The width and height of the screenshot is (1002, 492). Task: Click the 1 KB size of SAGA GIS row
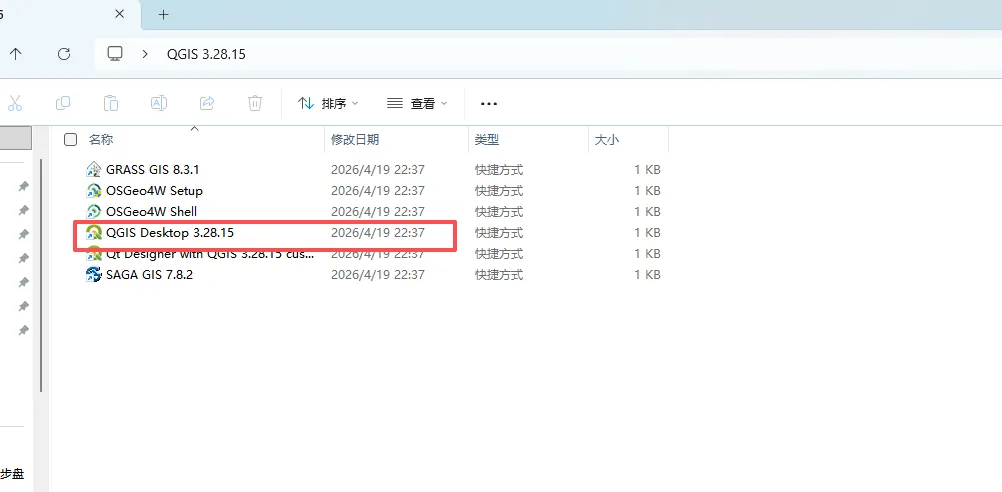pos(647,275)
